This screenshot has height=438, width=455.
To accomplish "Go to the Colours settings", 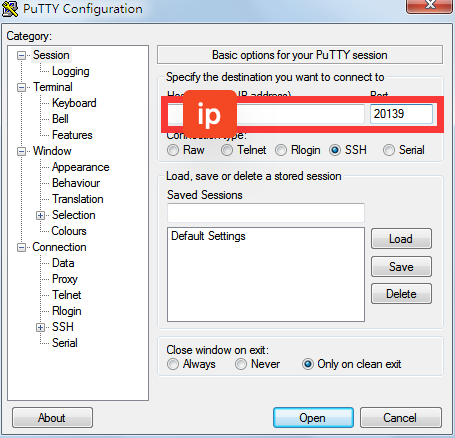I will click(x=69, y=231).
